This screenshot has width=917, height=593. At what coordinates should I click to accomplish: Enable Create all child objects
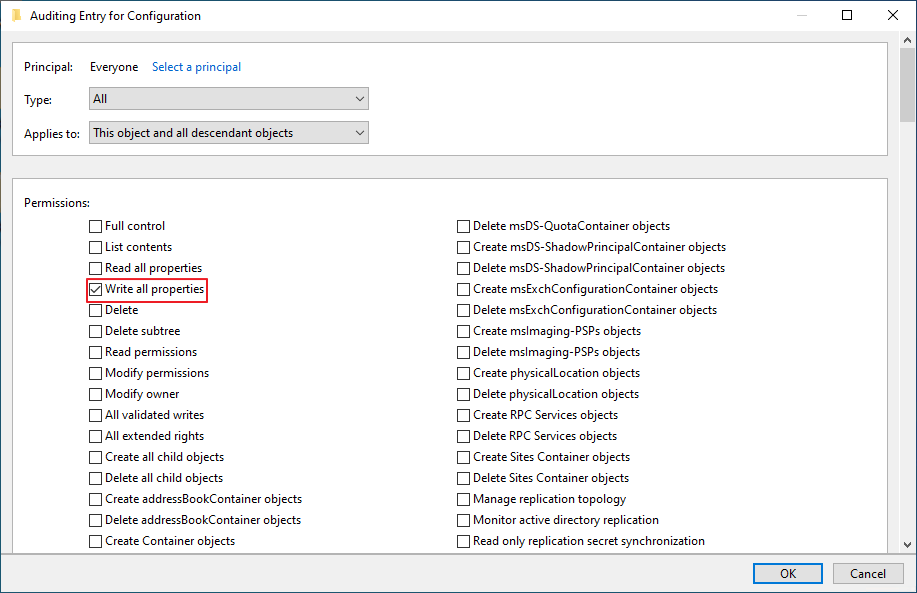[x=95, y=457]
